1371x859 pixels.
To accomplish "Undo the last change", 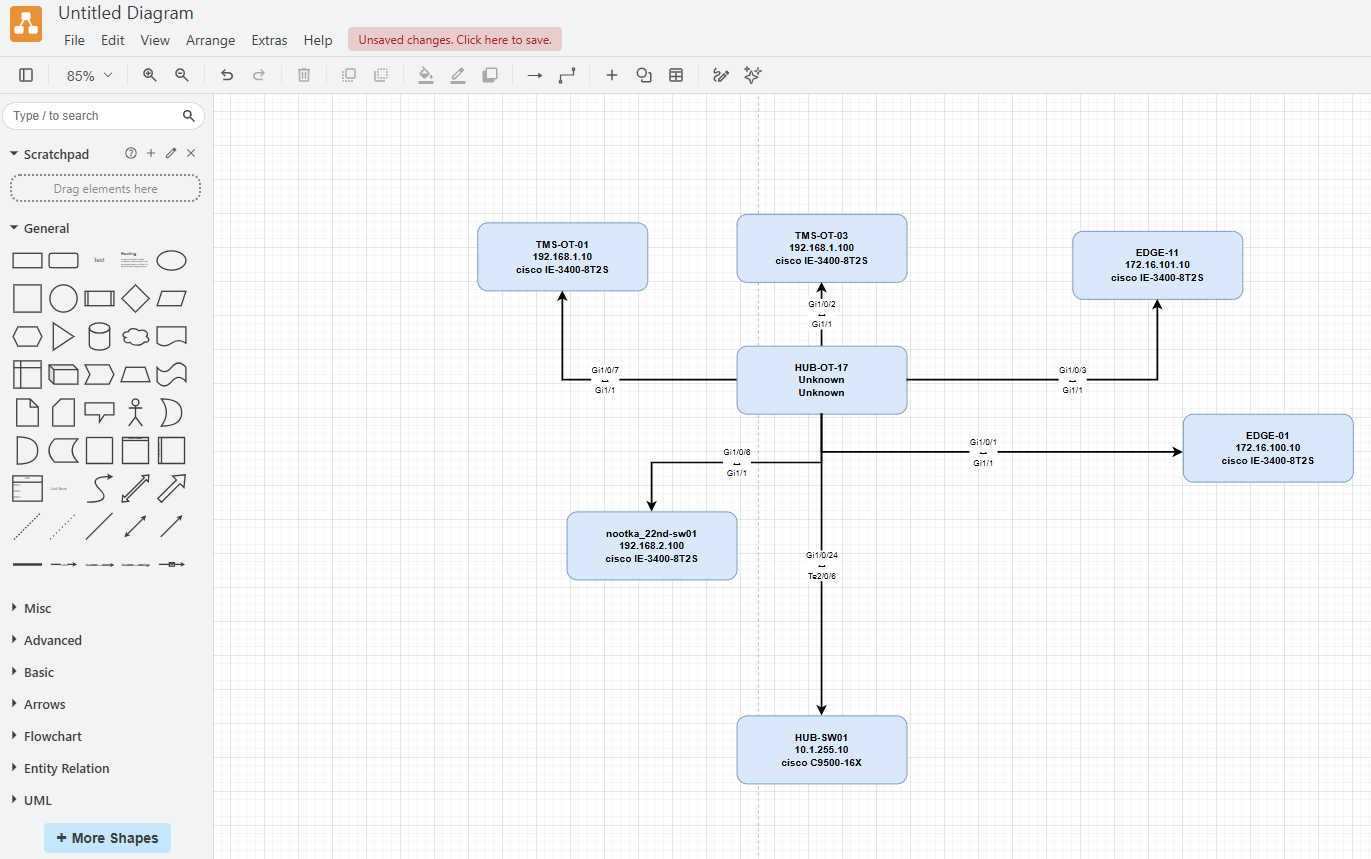I will [x=227, y=75].
